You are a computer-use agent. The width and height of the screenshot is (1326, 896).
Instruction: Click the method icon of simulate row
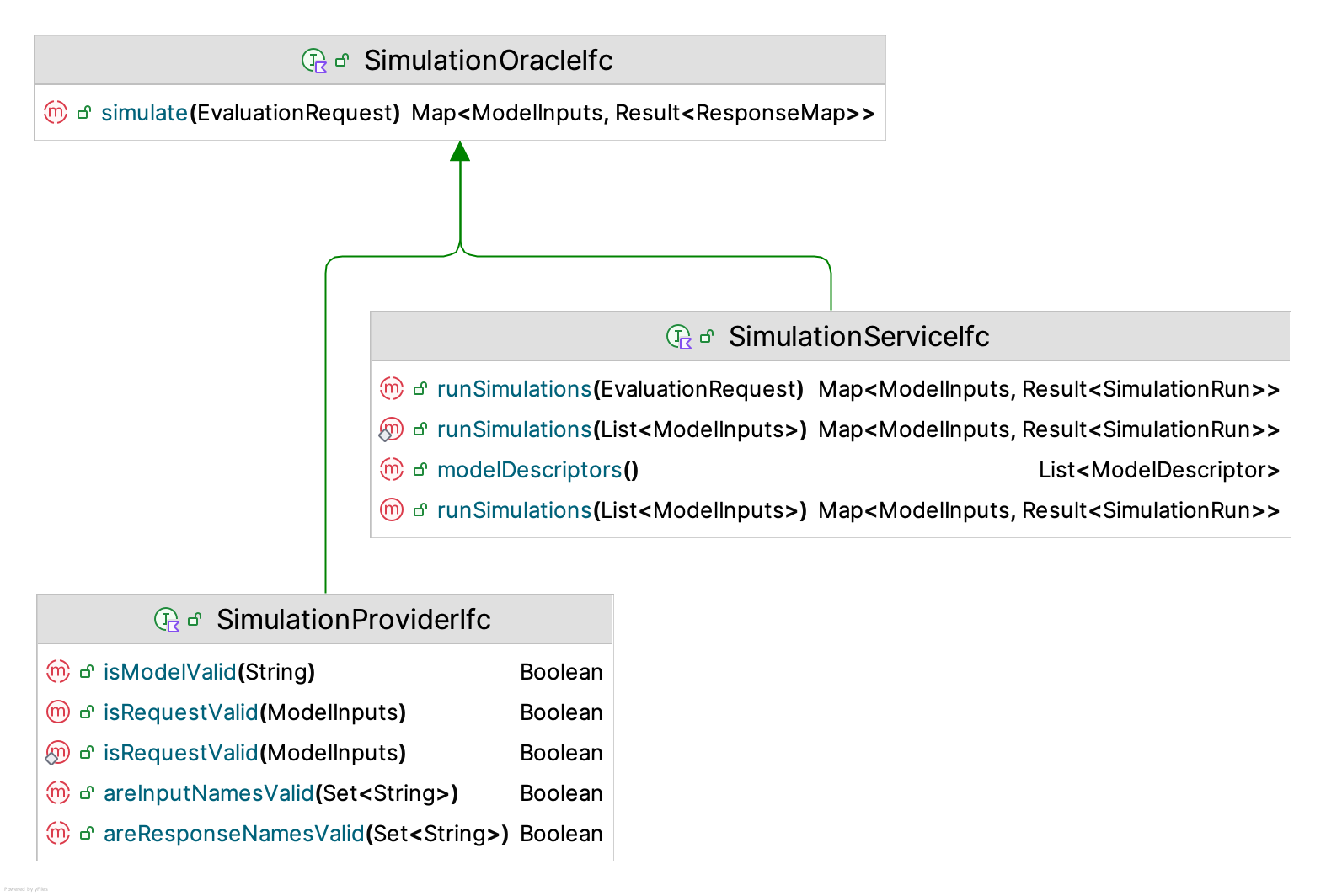(x=56, y=112)
